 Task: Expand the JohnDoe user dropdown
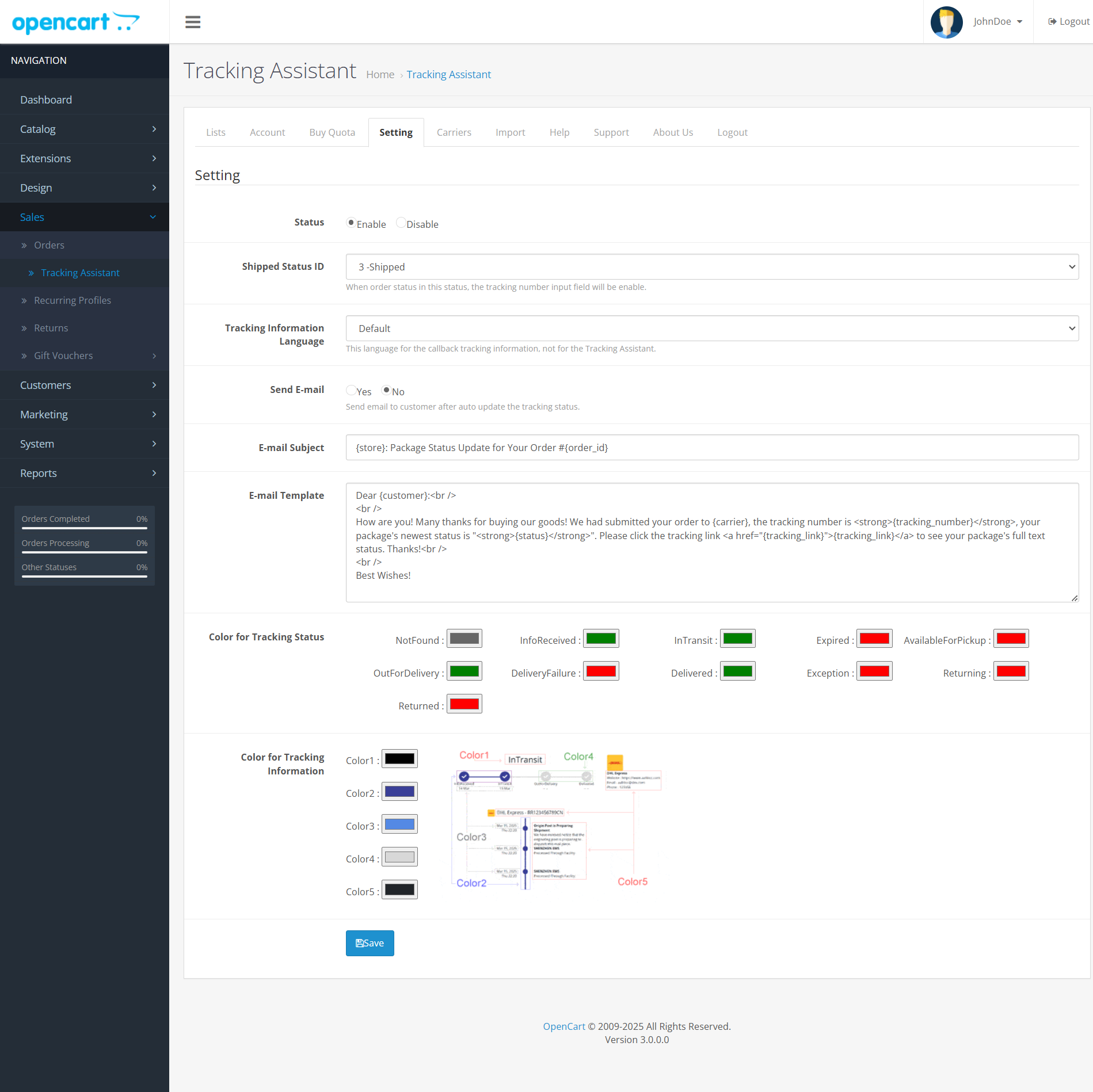[x=998, y=22]
